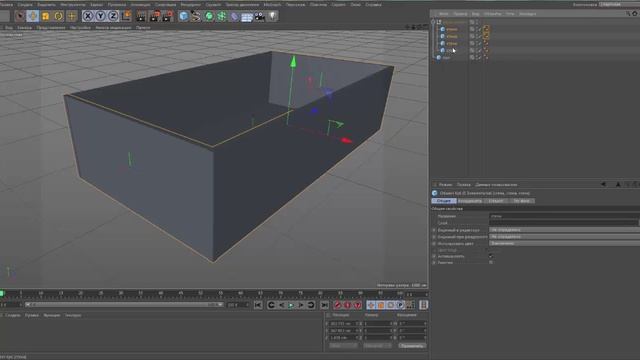Toggle scale keyframe recording
640x360 pixels.
(381, 305)
